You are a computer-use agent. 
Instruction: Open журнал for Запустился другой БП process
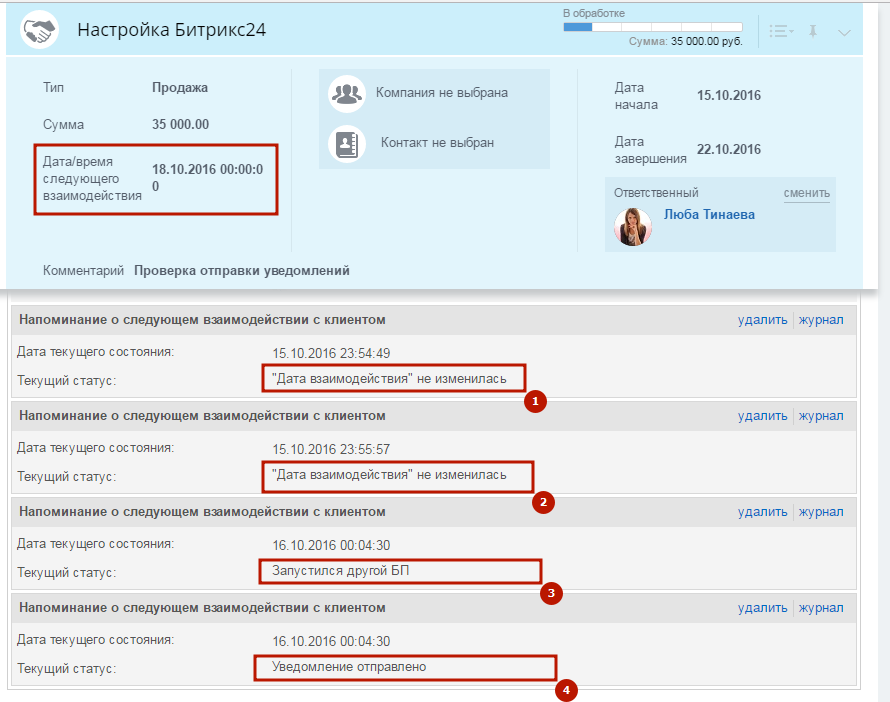(x=821, y=512)
